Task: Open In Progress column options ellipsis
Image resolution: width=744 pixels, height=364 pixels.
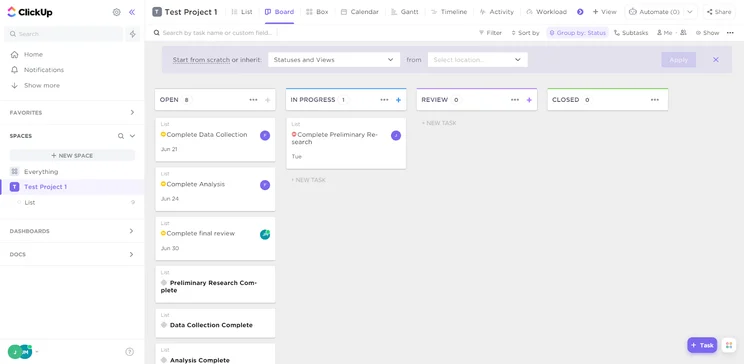Action: click(384, 100)
